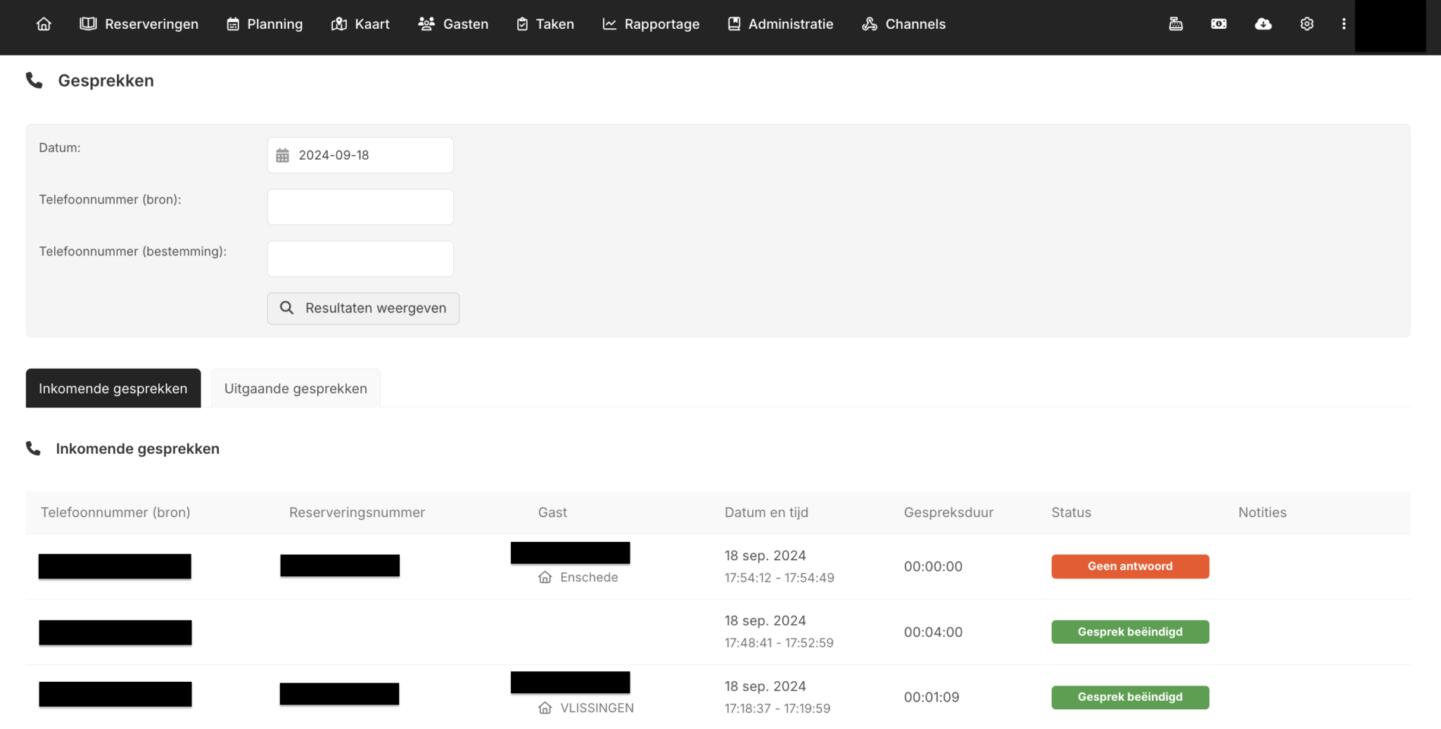1441x729 pixels.
Task: Click the banknote payment icon
Action: (x=1219, y=24)
